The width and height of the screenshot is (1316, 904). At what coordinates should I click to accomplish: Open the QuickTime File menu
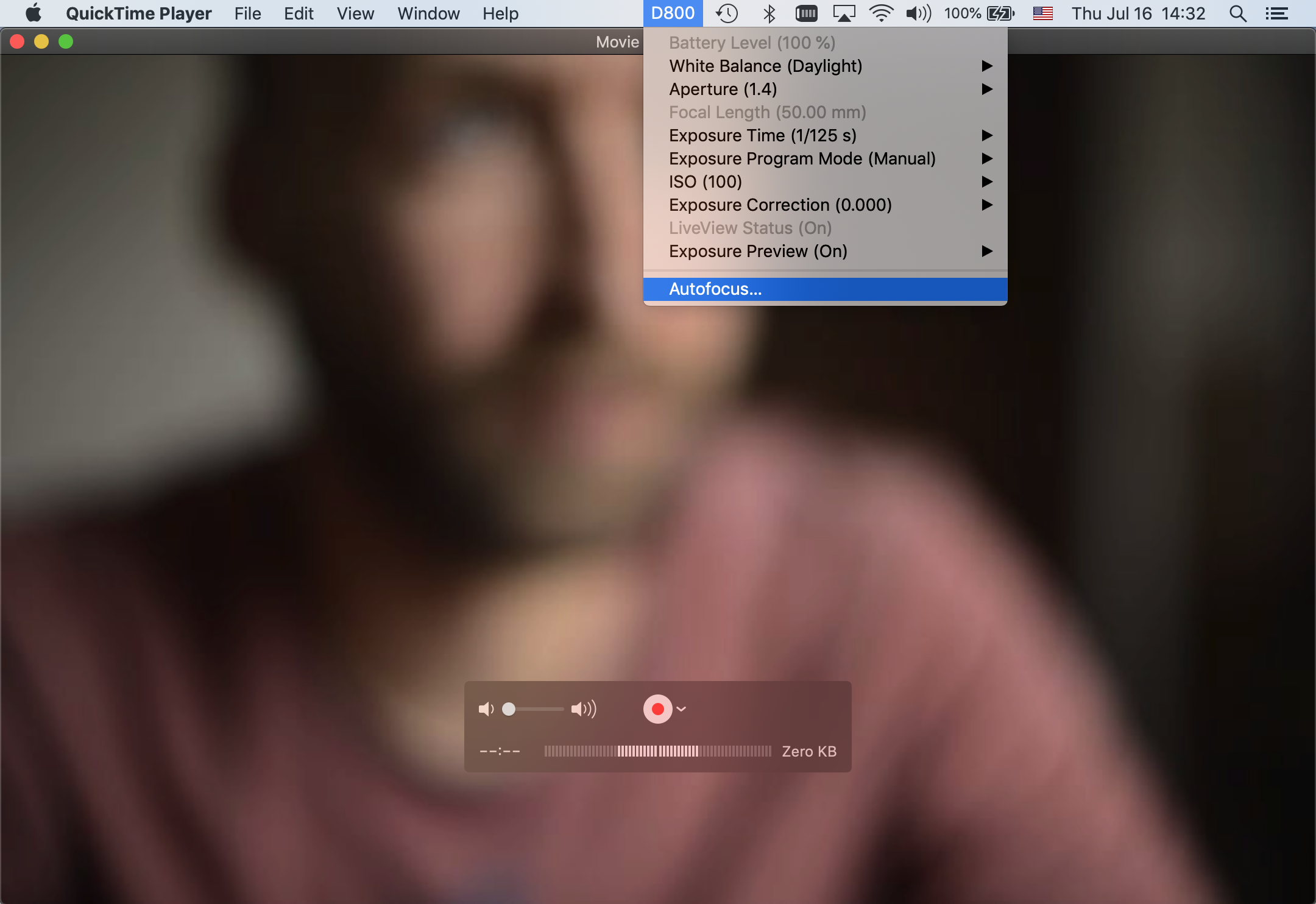click(x=247, y=13)
